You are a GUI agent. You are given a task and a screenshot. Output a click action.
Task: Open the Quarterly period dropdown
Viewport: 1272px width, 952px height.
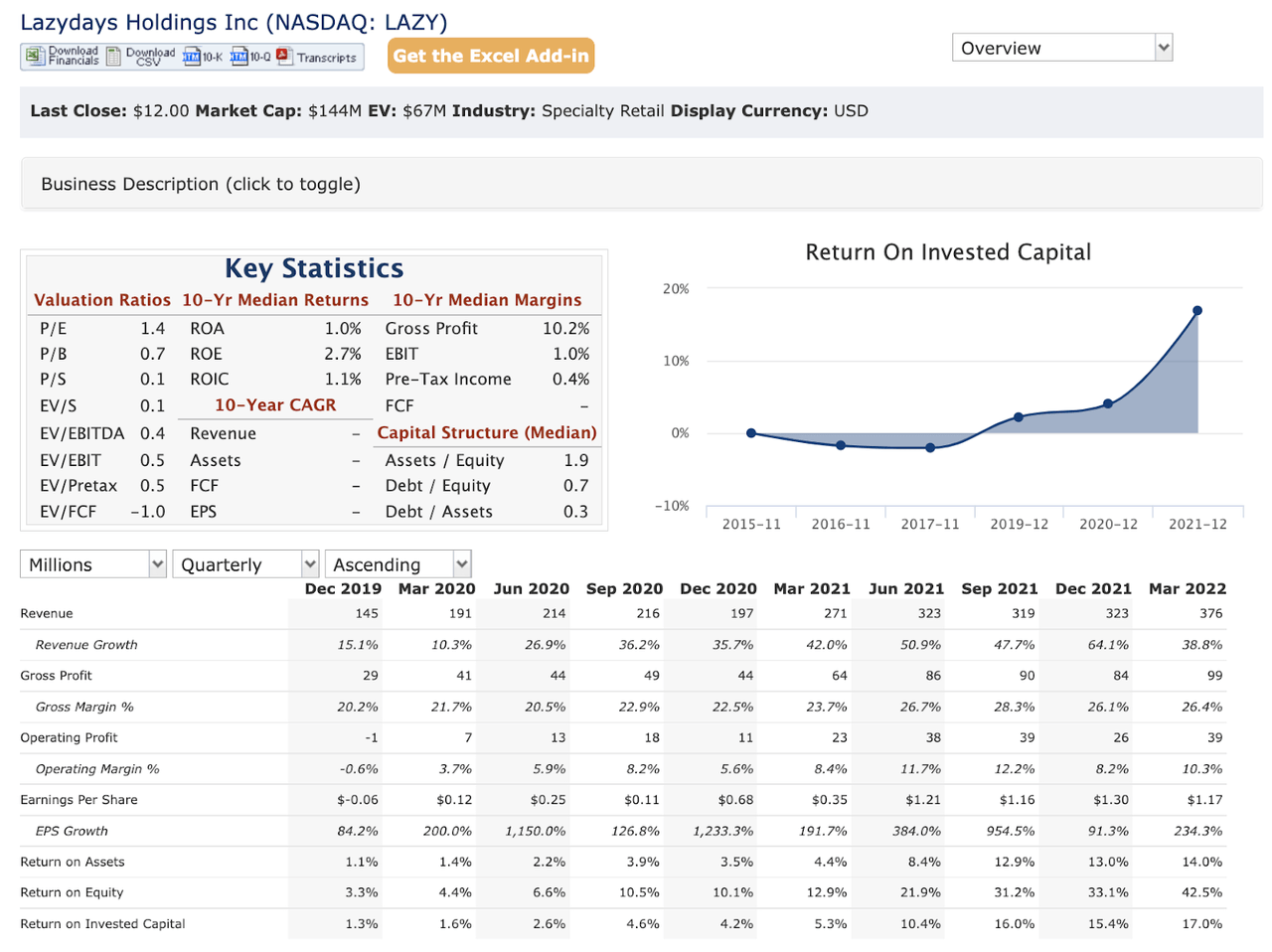pyautogui.click(x=245, y=564)
